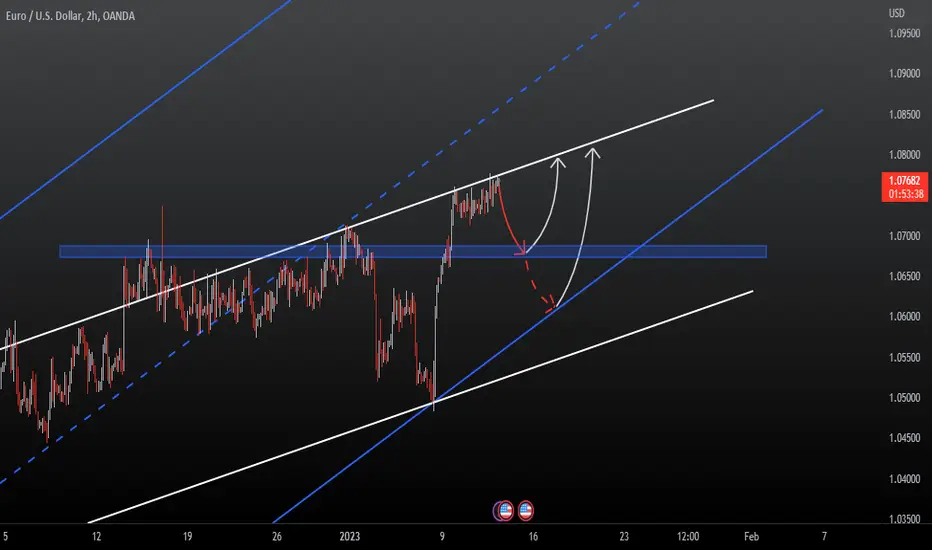This screenshot has height=550, width=932.
Task: Click the 1.06000 price axis label
Action: point(904,316)
